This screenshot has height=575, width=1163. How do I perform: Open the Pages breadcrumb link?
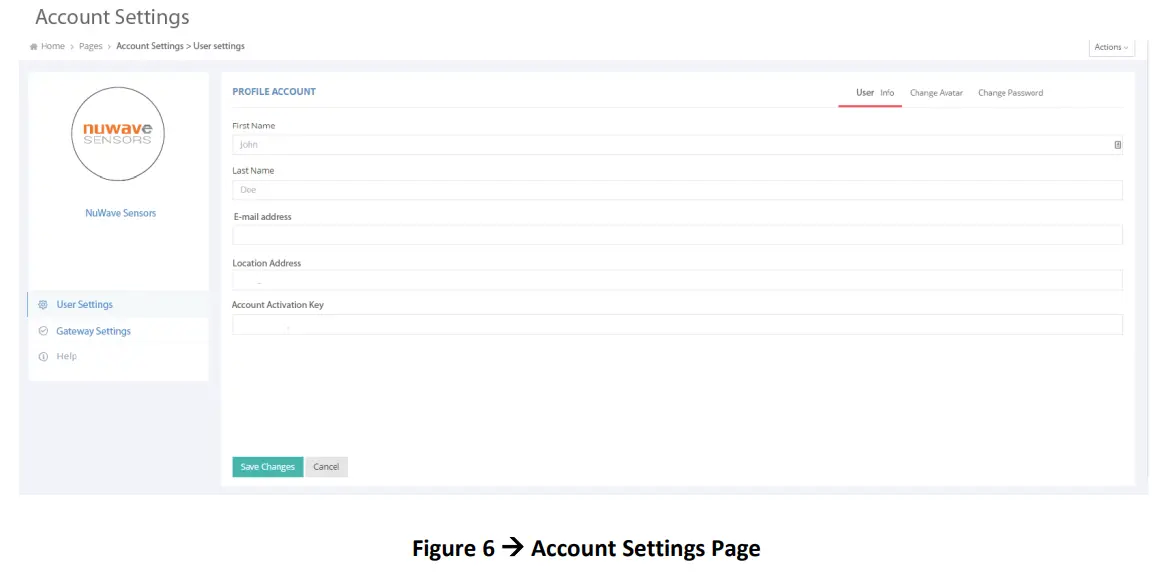tap(90, 46)
